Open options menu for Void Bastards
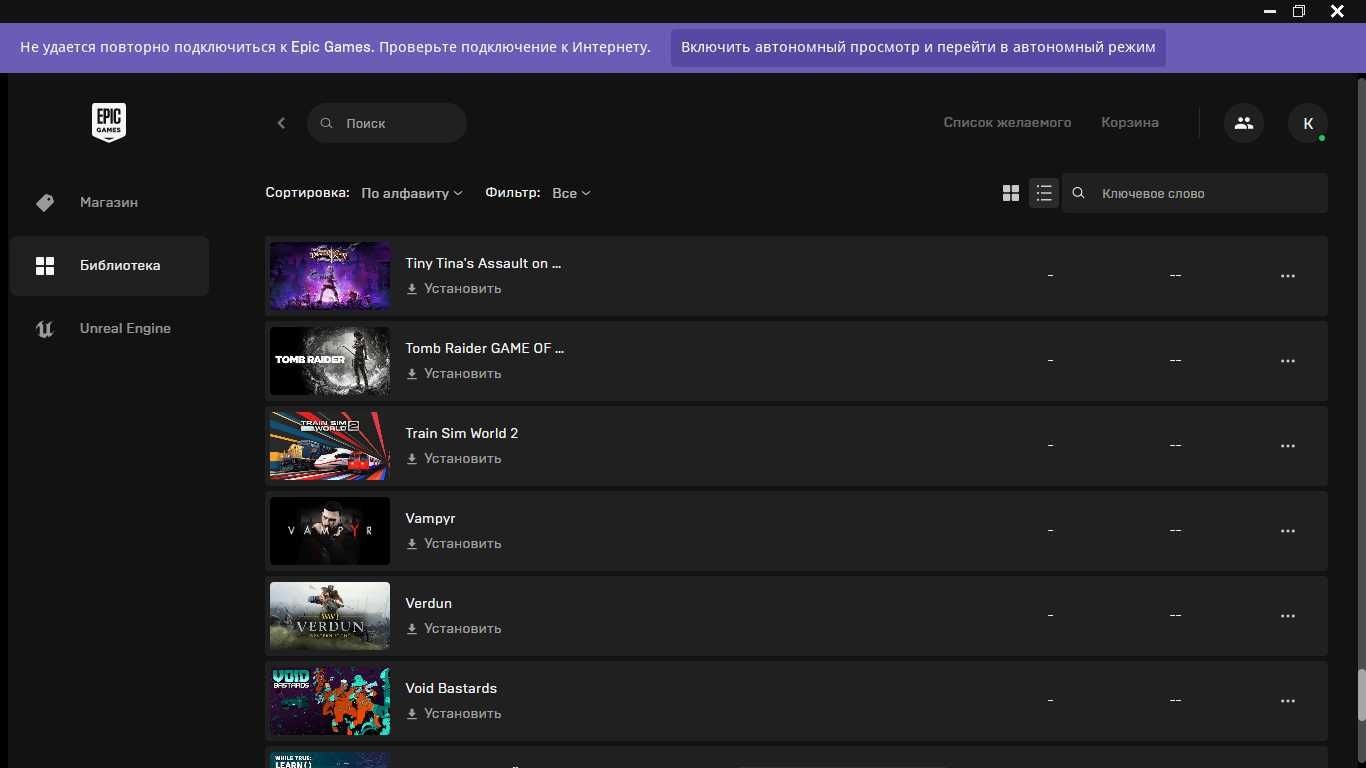This screenshot has height=768, width=1366. click(x=1288, y=700)
